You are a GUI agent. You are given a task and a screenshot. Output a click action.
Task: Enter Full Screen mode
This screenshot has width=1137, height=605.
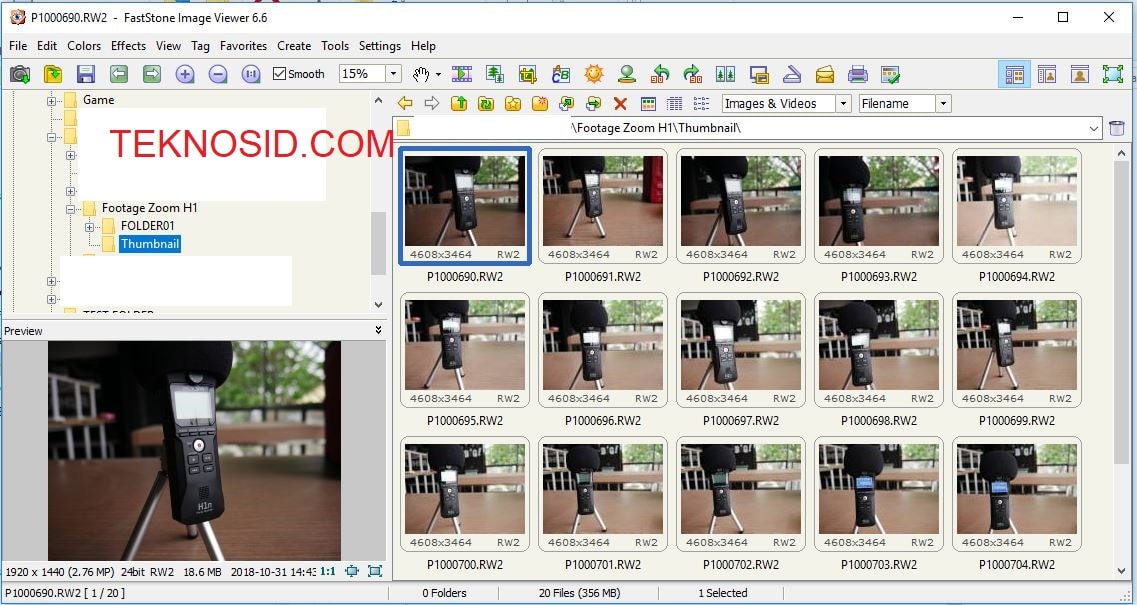(x=1112, y=74)
